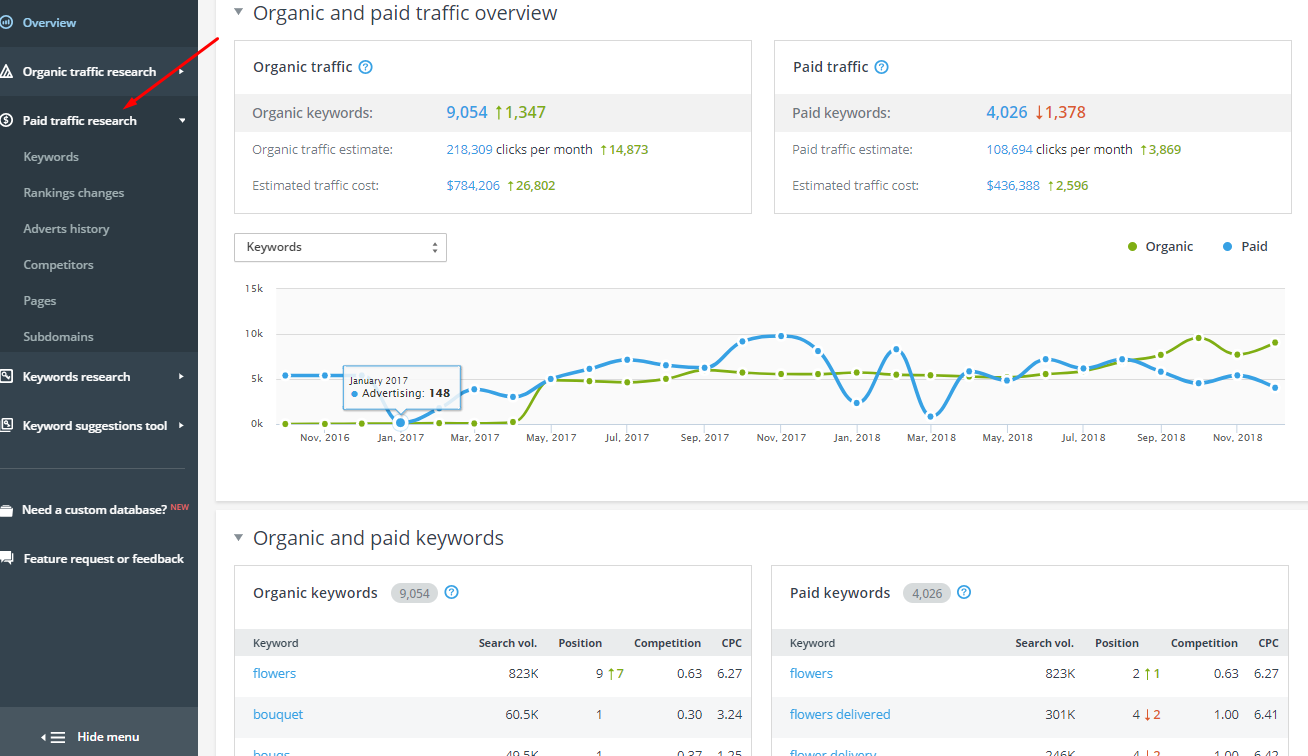Click the 4,026 badge beside Paid keywords

[927, 593]
